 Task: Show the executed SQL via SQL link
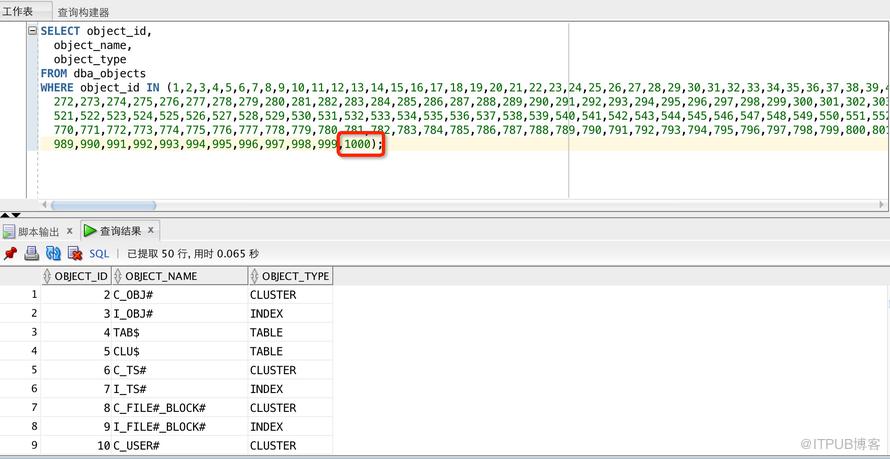tap(99, 254)
